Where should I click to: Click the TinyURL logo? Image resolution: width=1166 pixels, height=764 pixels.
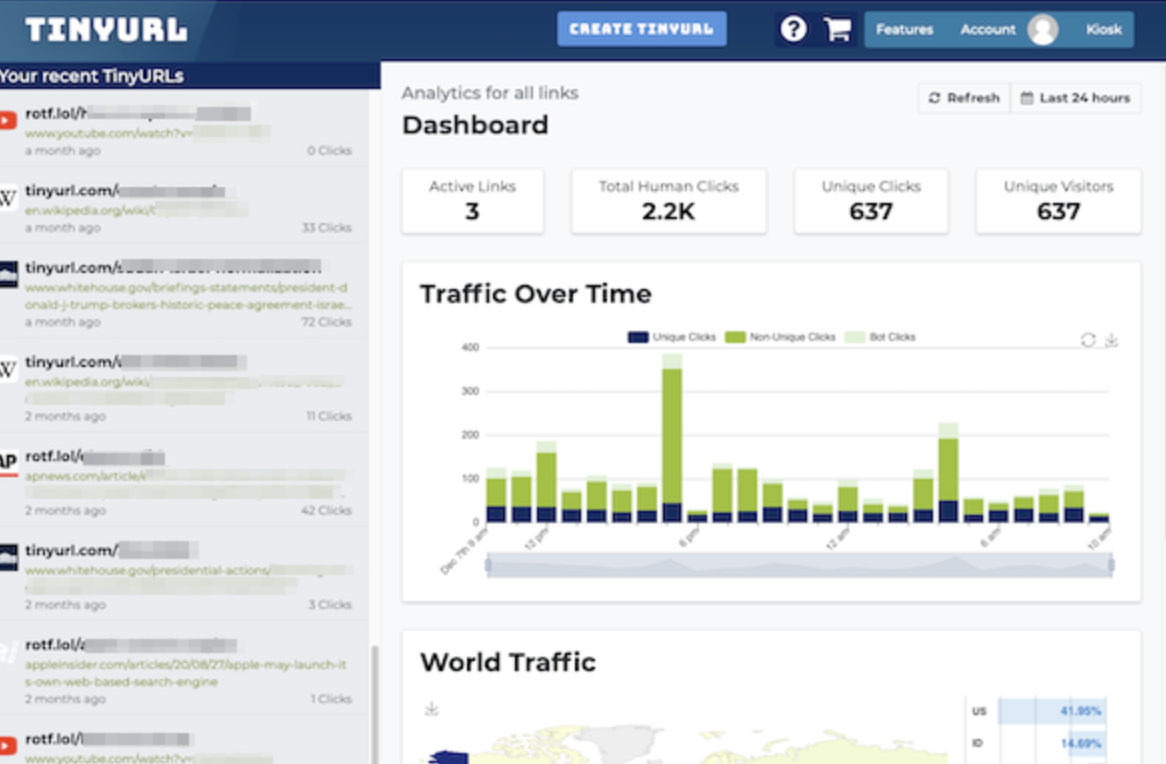(x=106, y=30)
